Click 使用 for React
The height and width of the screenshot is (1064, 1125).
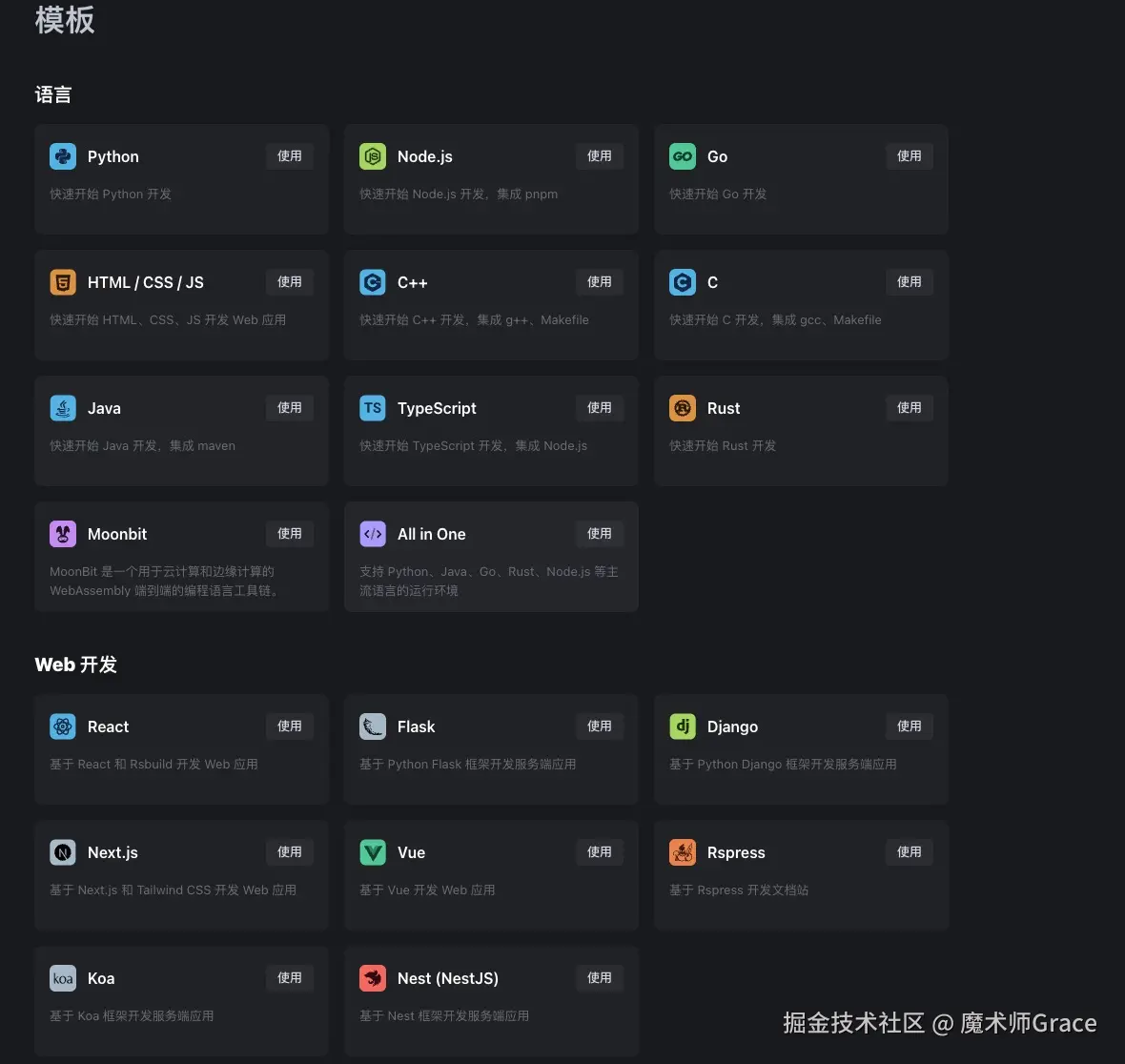tap(290, 726)
